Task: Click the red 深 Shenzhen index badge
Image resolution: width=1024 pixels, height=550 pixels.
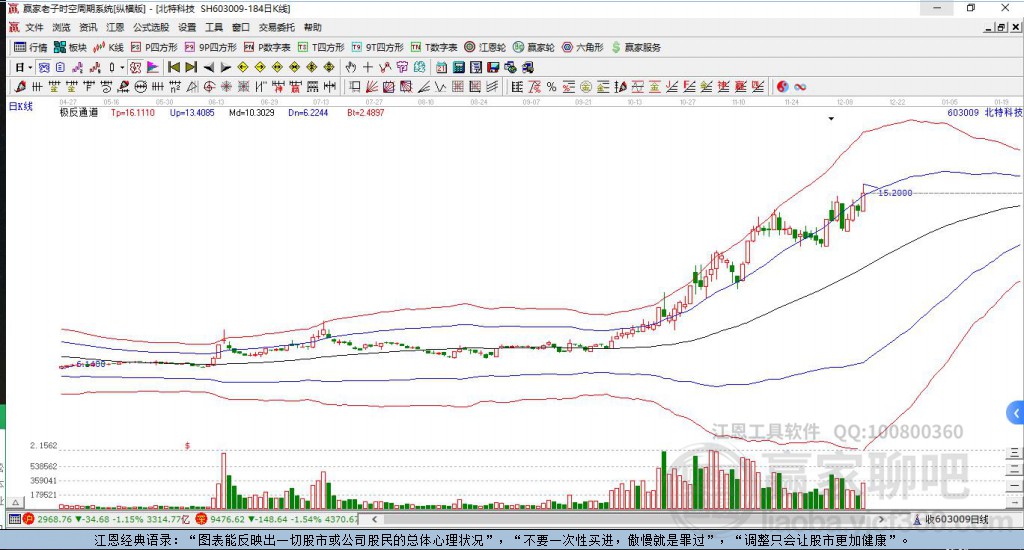Action: [201, 519]
